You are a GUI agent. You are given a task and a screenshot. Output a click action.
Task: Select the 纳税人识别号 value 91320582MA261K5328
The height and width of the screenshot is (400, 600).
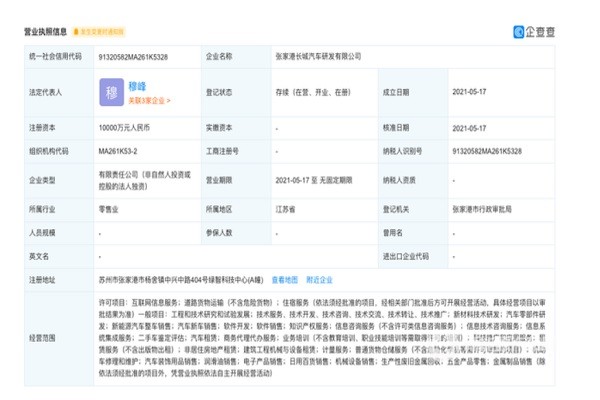(487, 151)
